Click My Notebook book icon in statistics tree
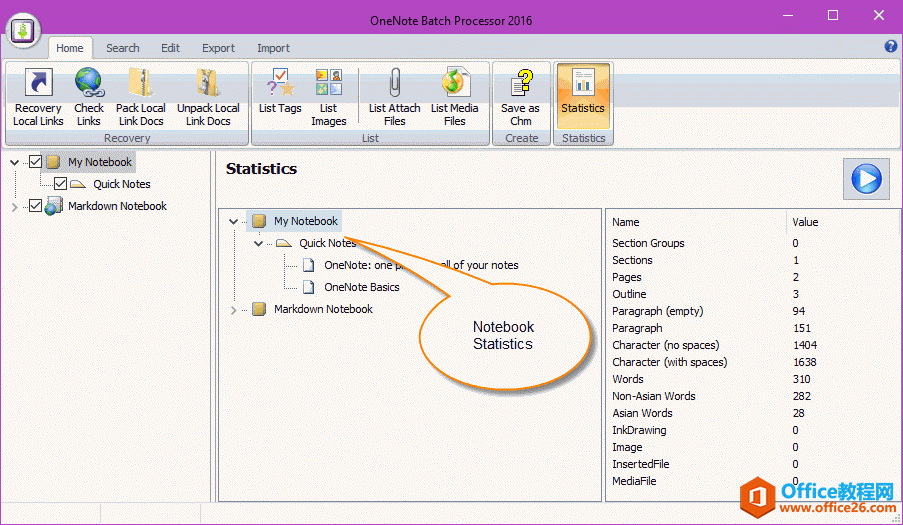The height and width of the screenshot is (525, 903). tap(259, 221)
